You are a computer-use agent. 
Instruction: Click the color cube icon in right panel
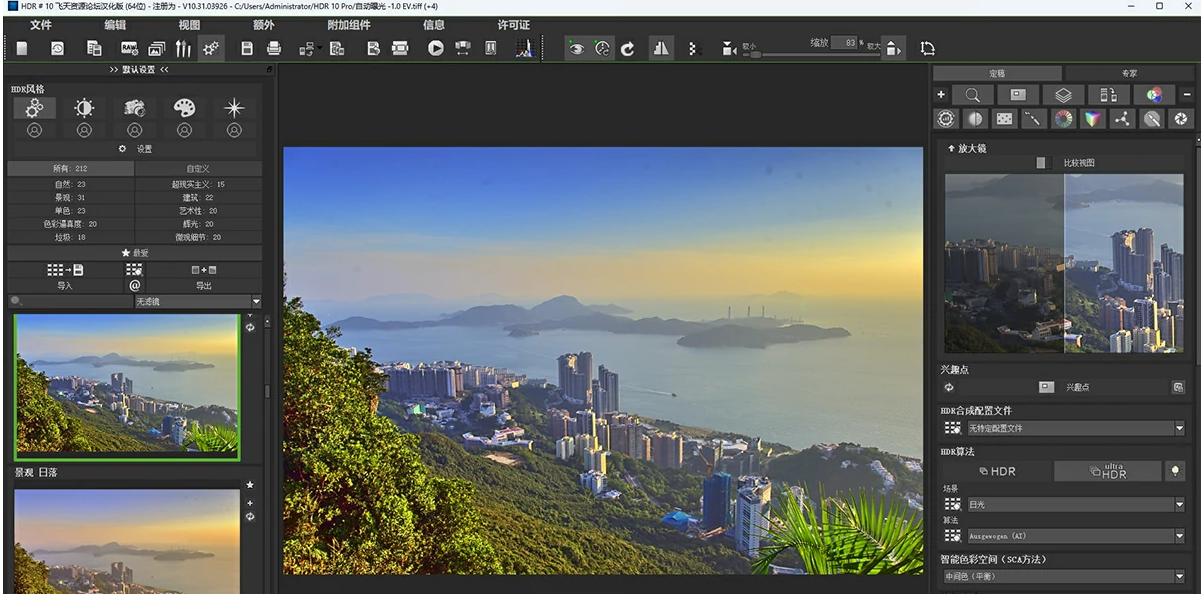pos(1093,119)
